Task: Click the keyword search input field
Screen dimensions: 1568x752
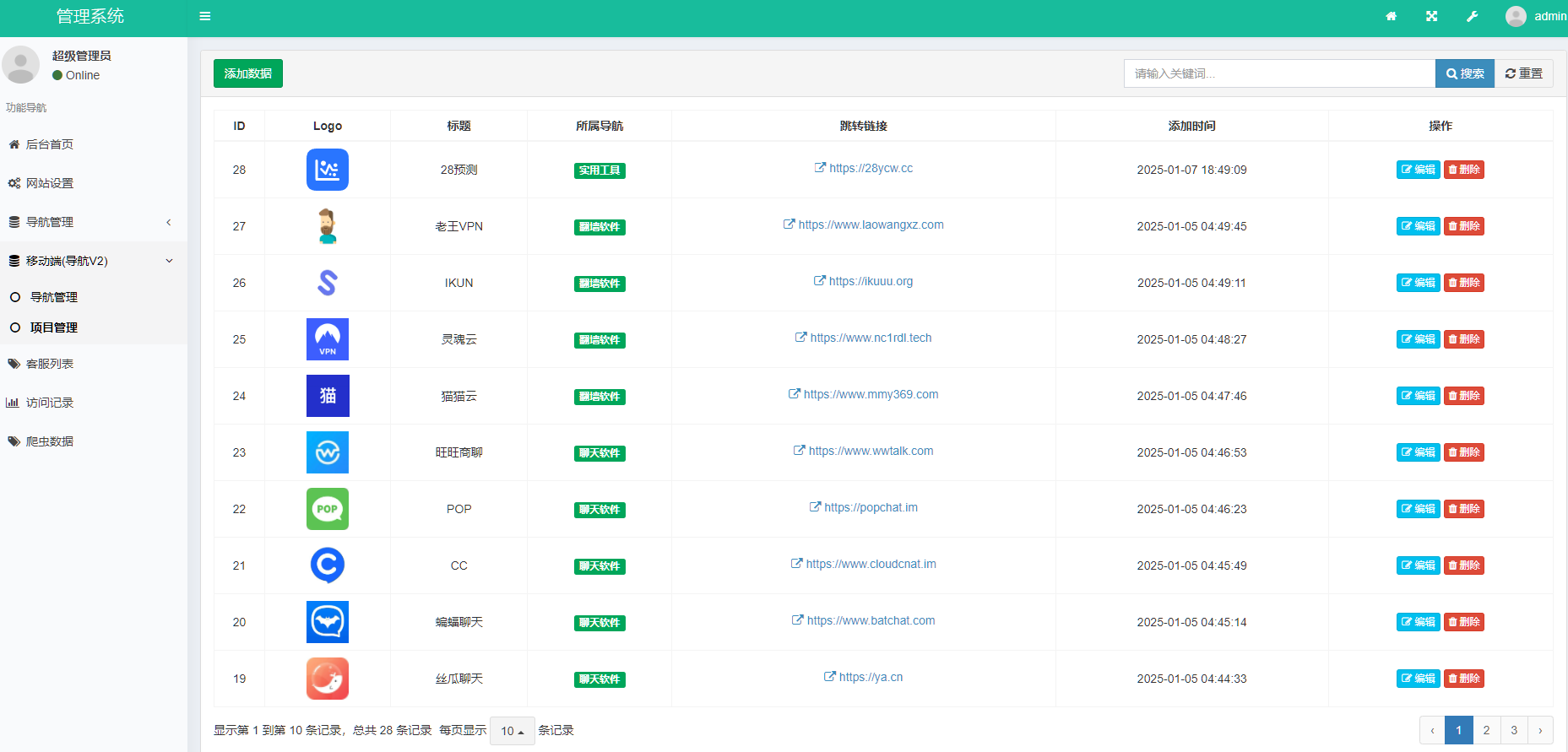Action: pyautogui.click(x=1278, y=73)
